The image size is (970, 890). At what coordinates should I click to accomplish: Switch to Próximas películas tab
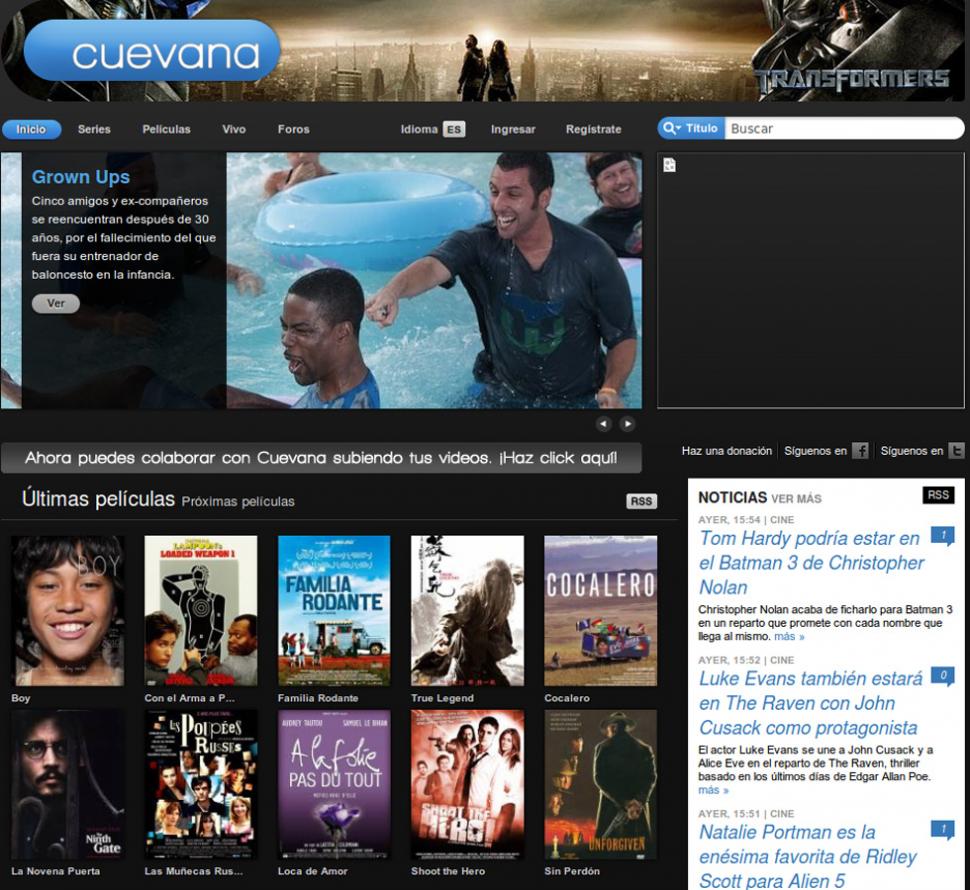click(x=238, y=501)
